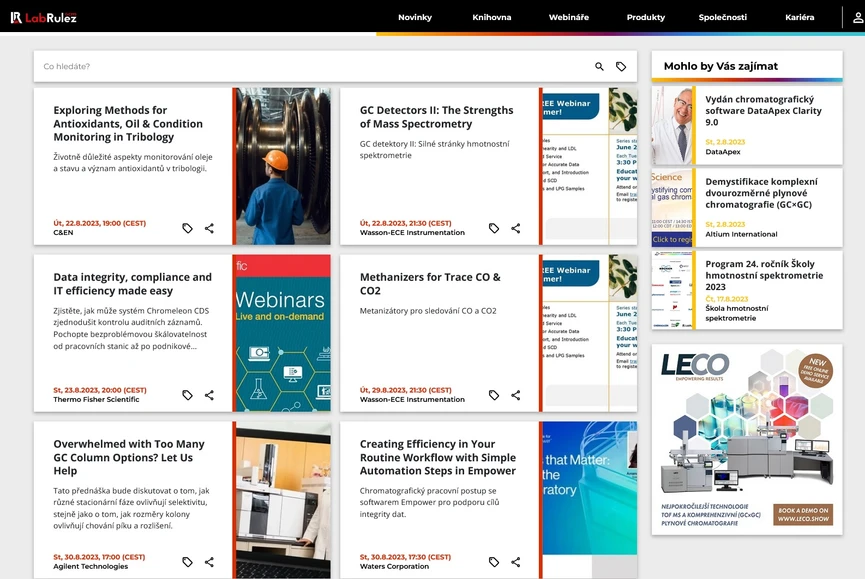Open the tag filter icon beside search
The width and height of the screenshot is (865, 579).
pyautogui.click(x=621, y=66)
